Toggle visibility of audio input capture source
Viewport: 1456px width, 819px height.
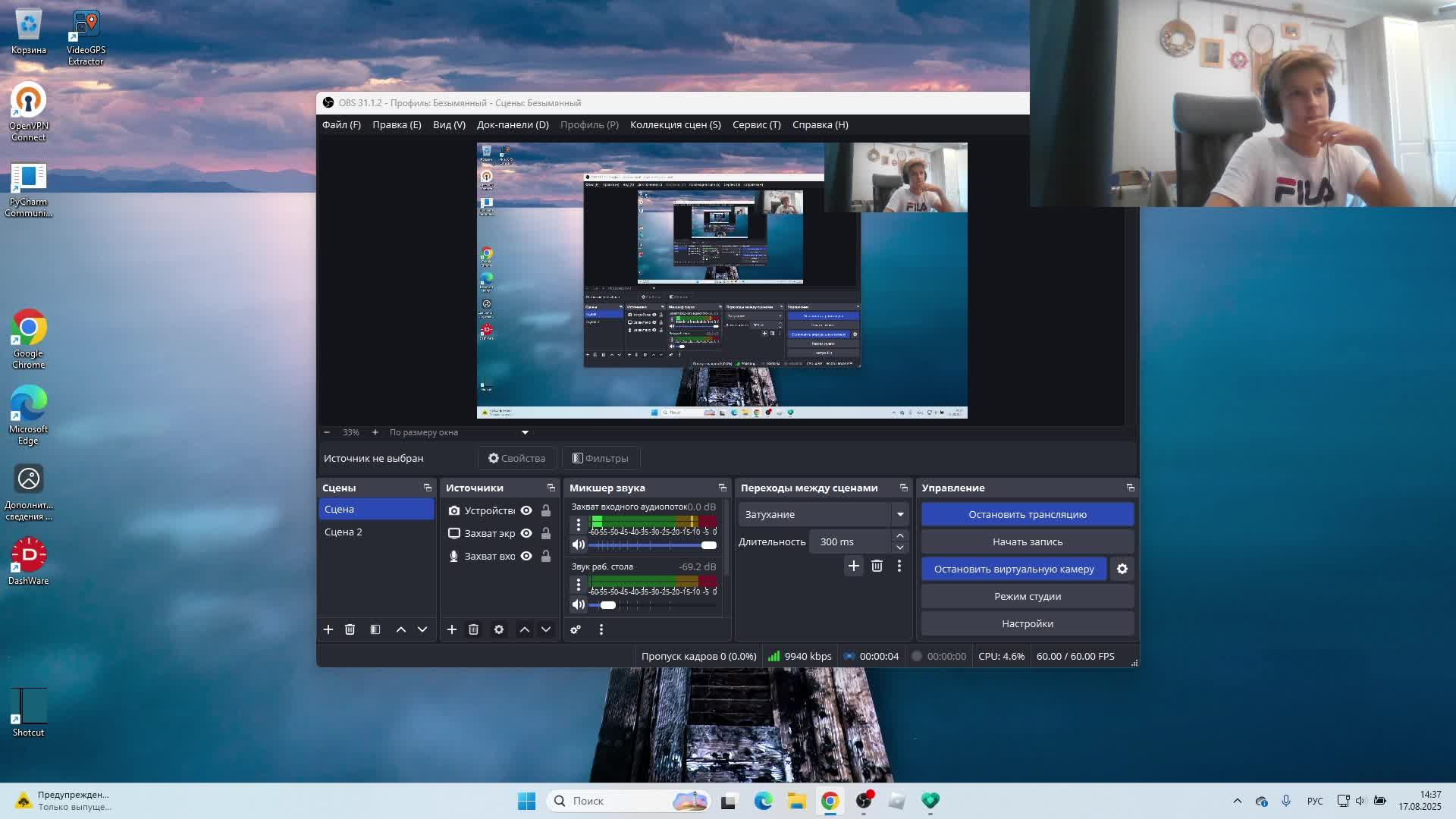tap(526, 556)
